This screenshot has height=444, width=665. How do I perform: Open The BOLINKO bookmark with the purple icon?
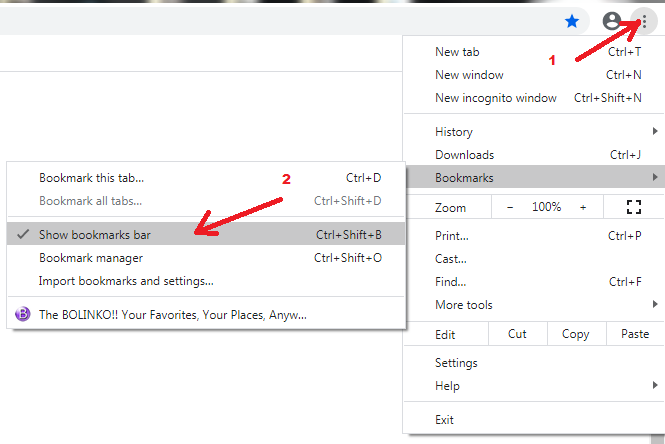point(172,314)
